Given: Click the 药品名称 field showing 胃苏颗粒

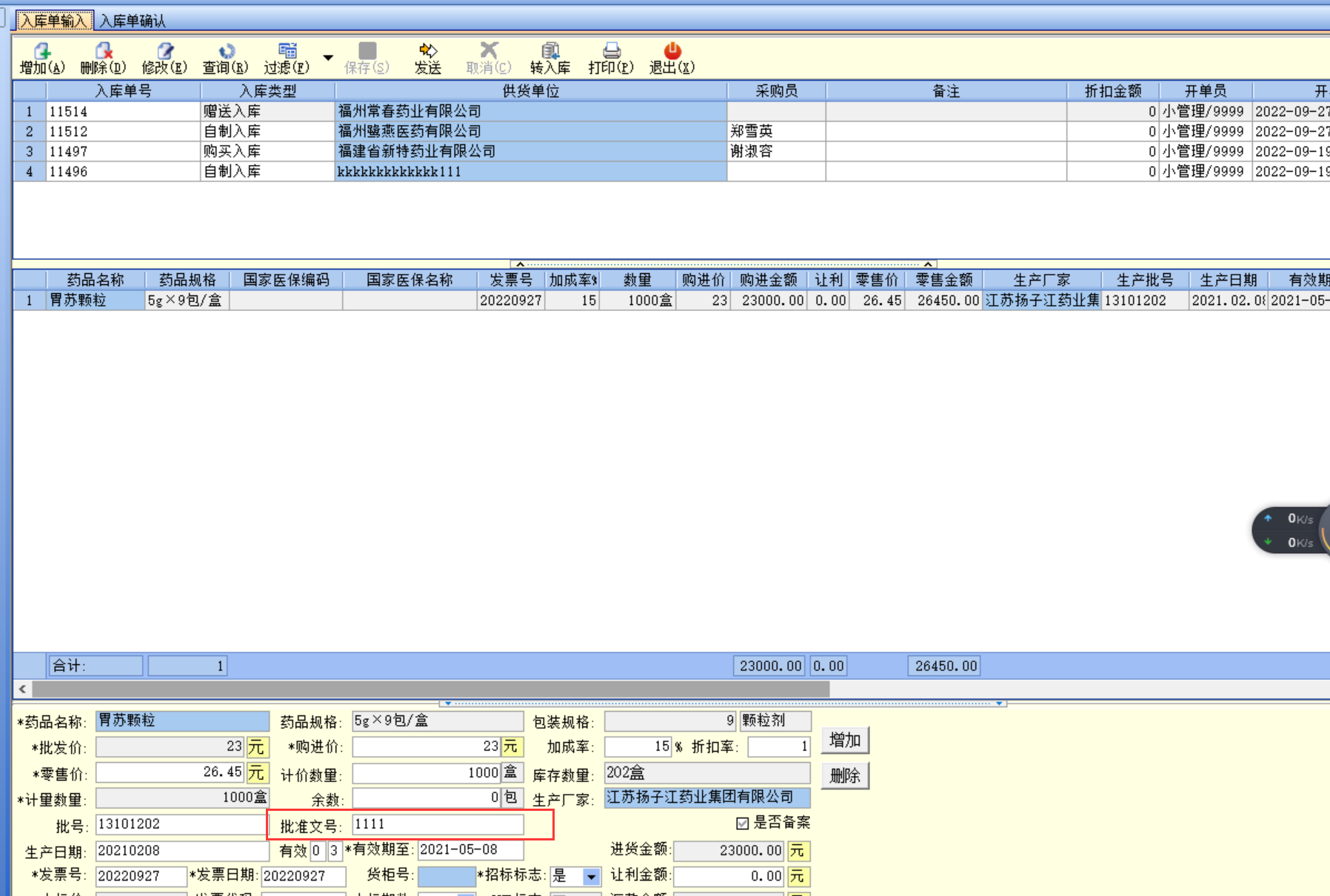Looking at the screenshot, I should click(x=182, y=721).
